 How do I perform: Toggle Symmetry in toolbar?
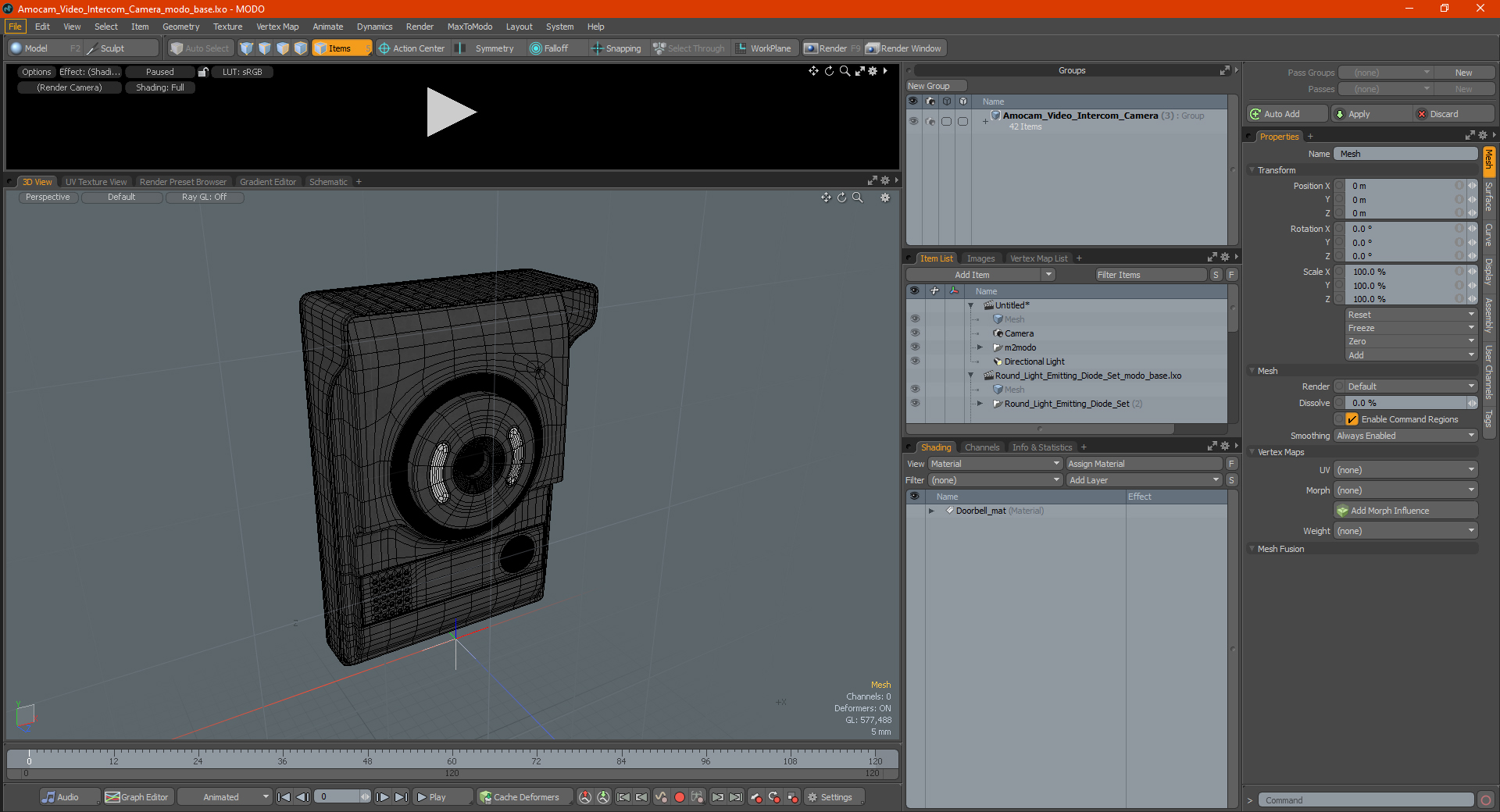coord(487,48)
